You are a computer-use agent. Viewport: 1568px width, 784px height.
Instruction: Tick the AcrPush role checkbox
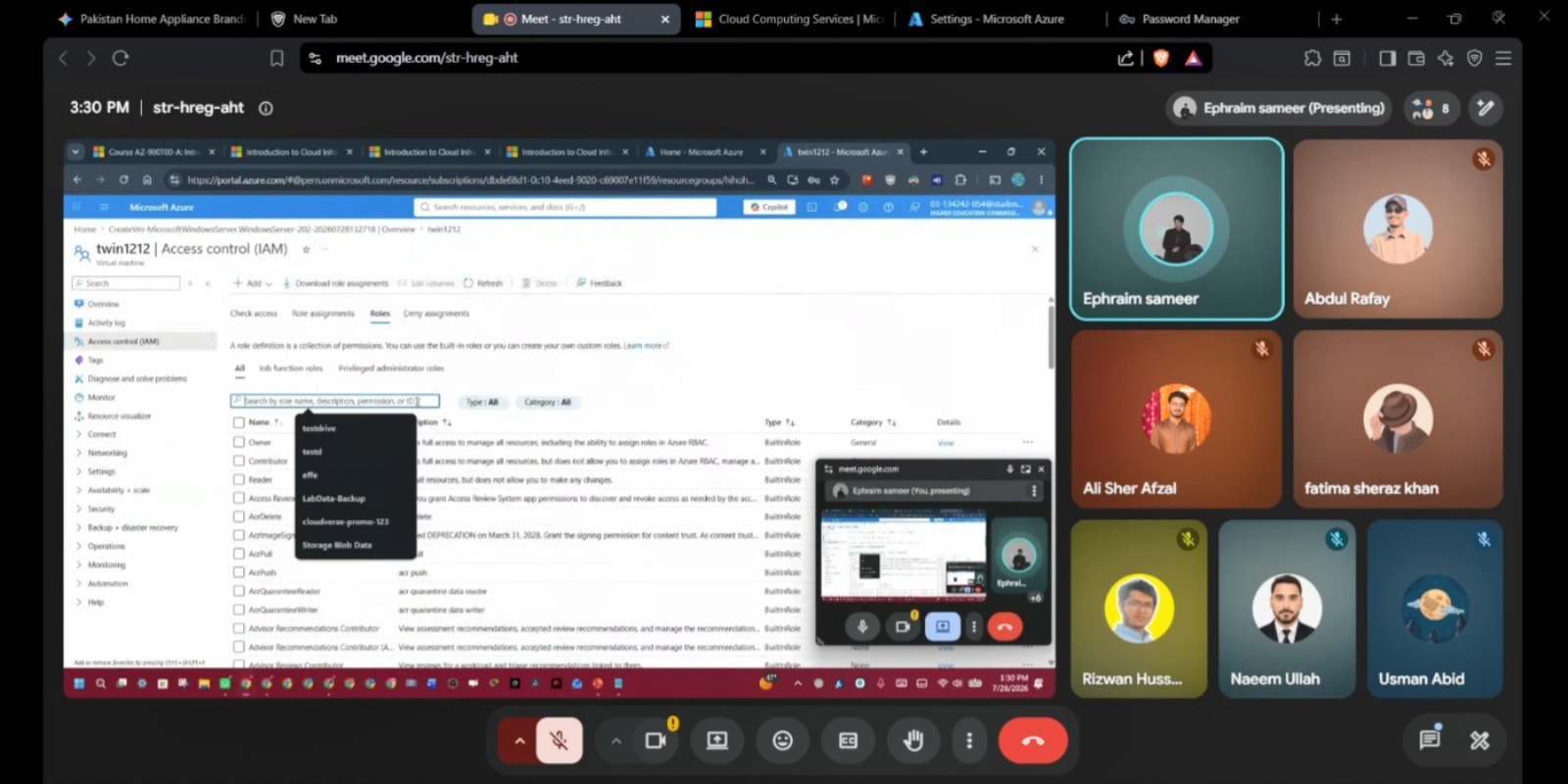[239, 572]
